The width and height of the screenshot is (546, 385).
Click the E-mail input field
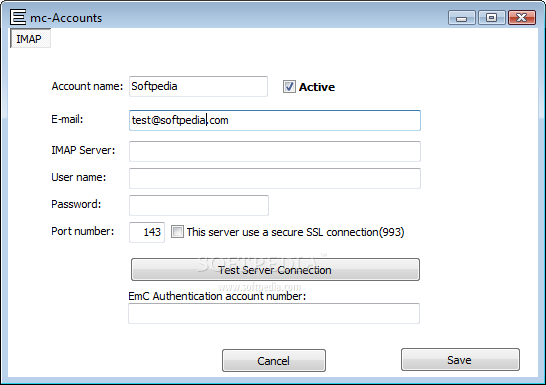click(275, 120)
